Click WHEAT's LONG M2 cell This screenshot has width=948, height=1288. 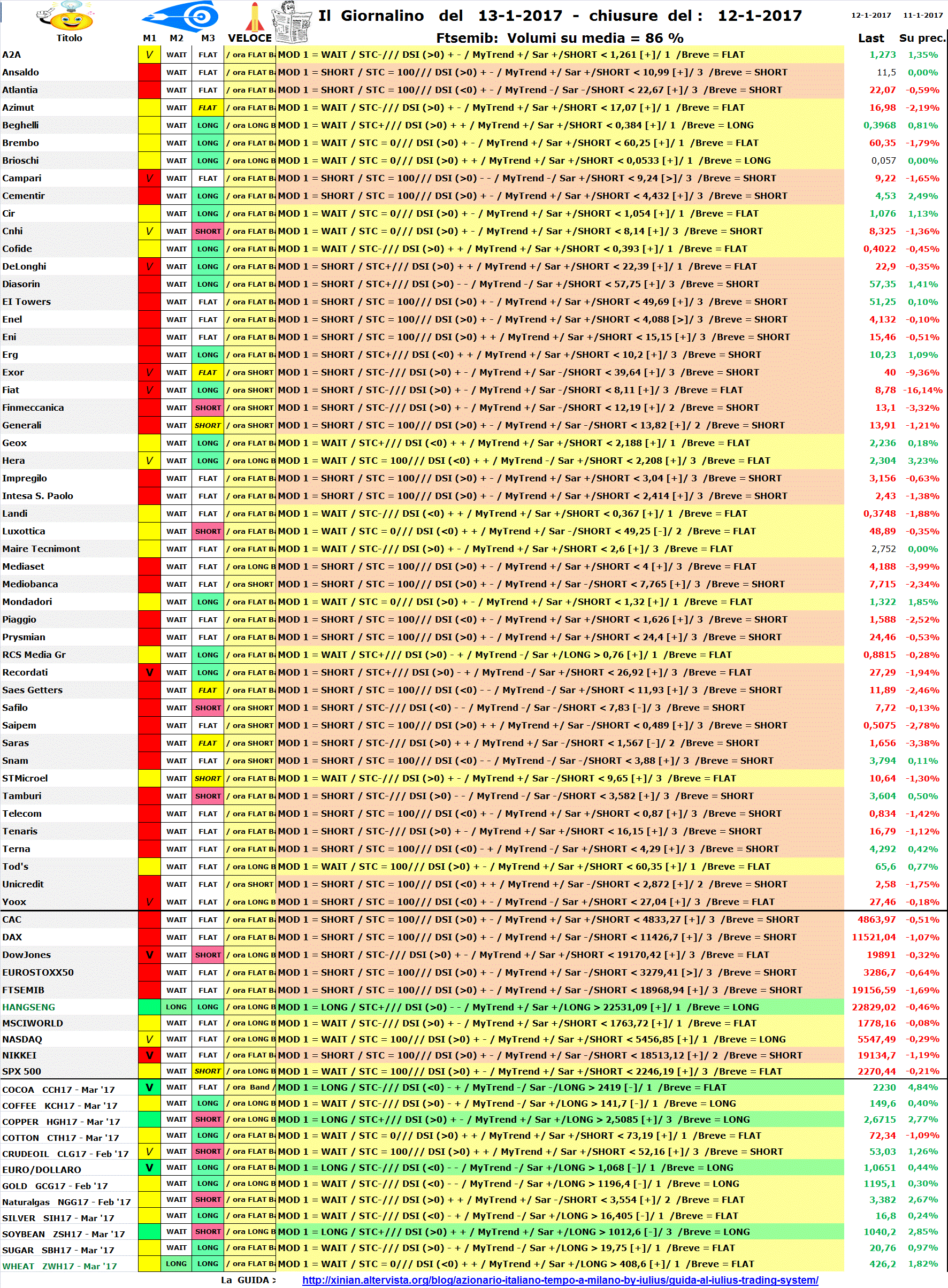[x=176, y=1264]
